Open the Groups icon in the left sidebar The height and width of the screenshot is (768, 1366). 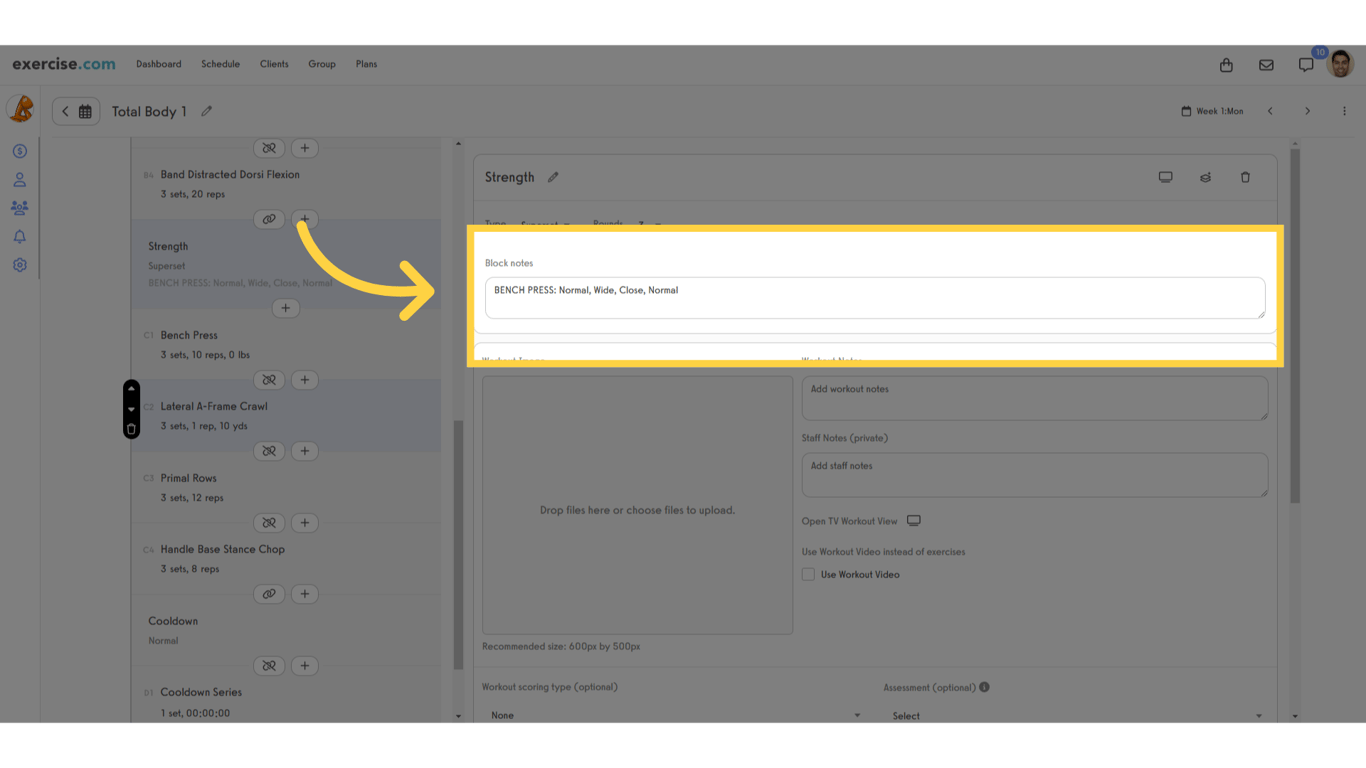pyautogui.click(x=19, y=207)
